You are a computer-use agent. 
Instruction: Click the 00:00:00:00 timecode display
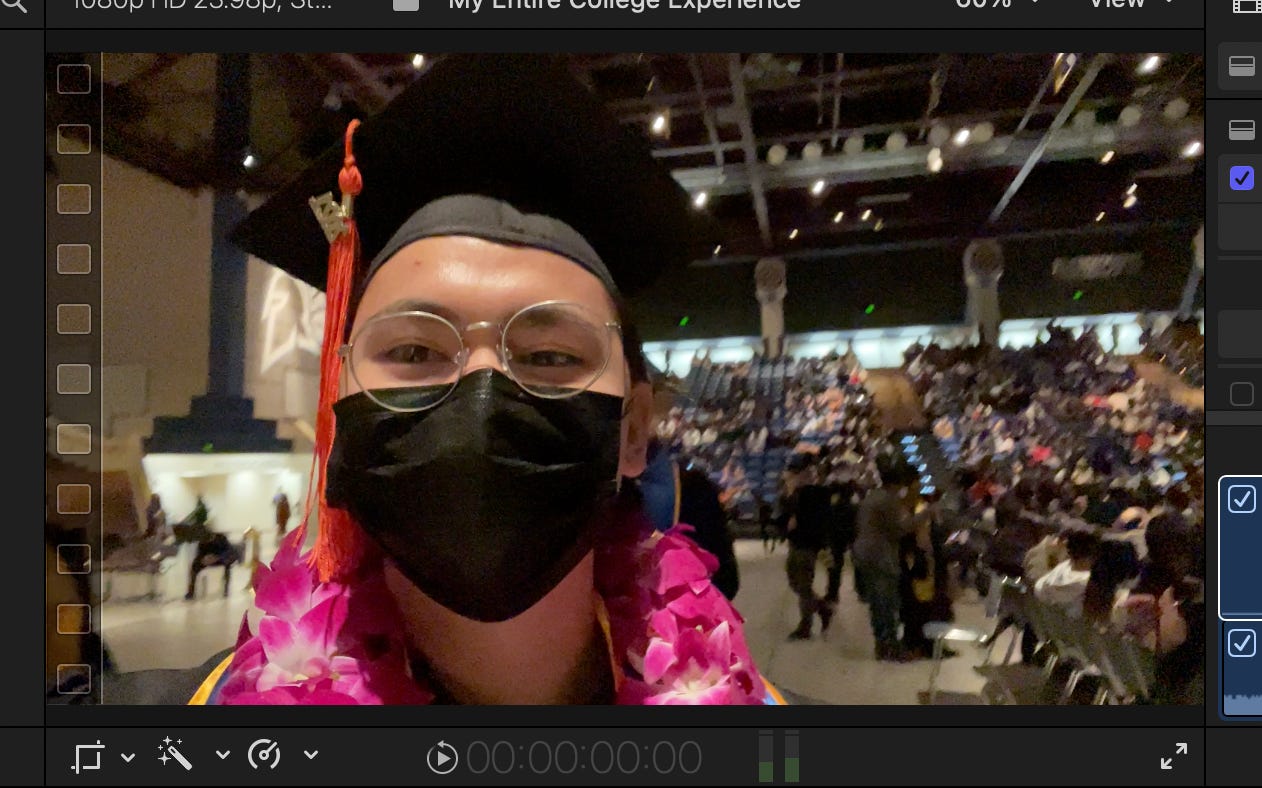[x=584, y=758]
